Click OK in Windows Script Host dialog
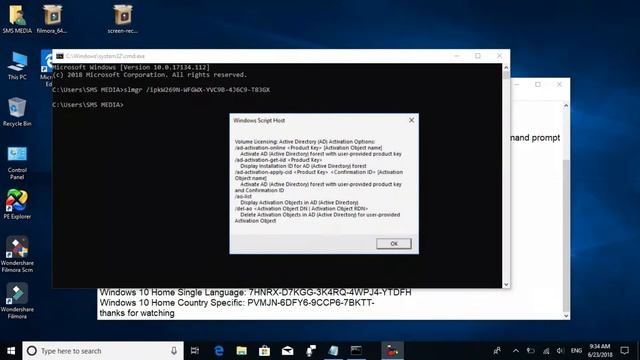This screenshot has height=360, width=640. 393,244
